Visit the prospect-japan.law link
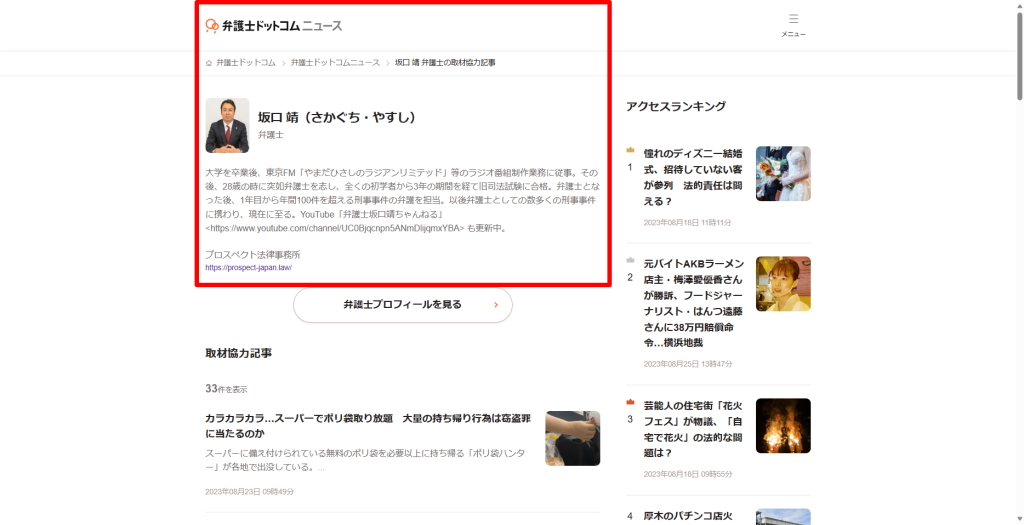The image size is (1024, 525). point(248,268)
